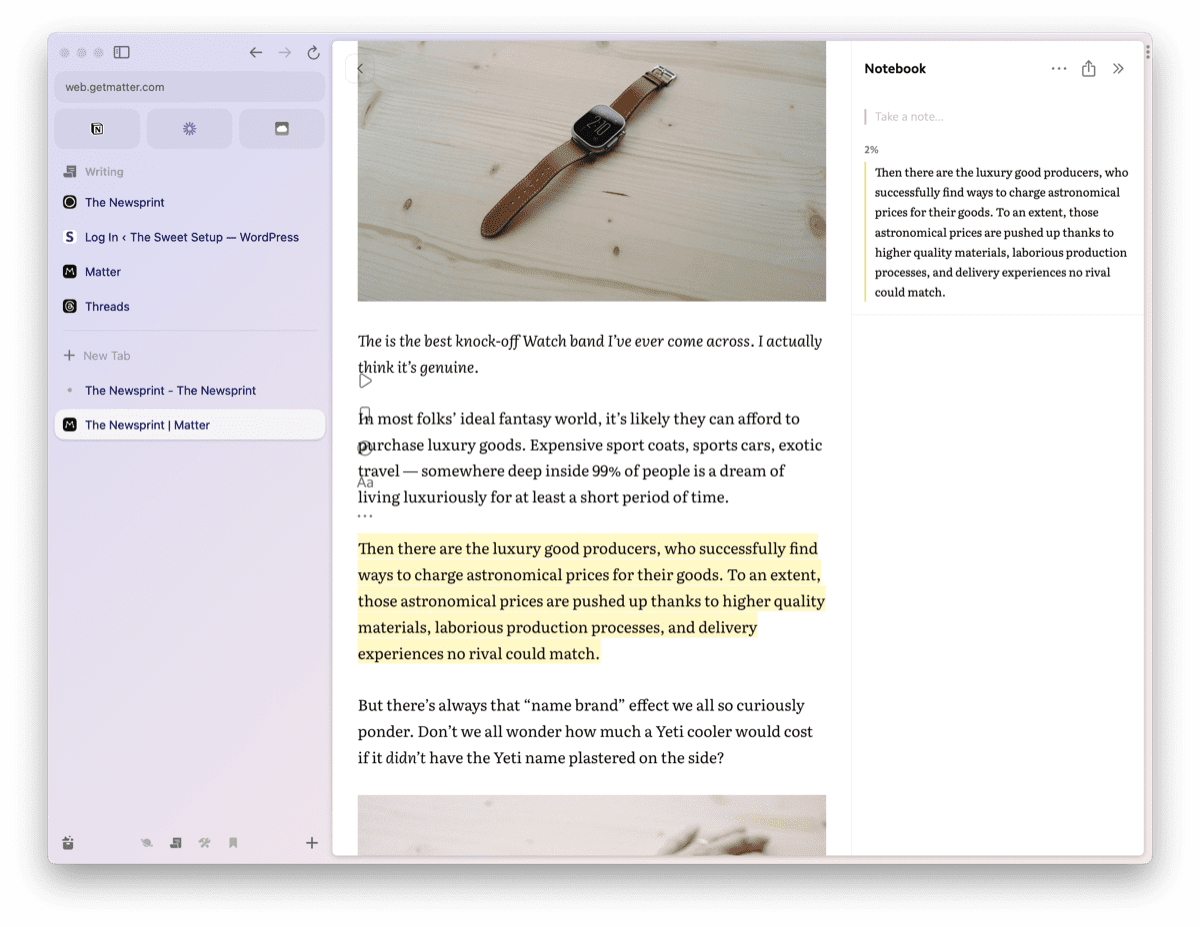Open the pinned purple starburst favorite
Viewport: 1200px width, 927px height.
(x=189, y=129)
